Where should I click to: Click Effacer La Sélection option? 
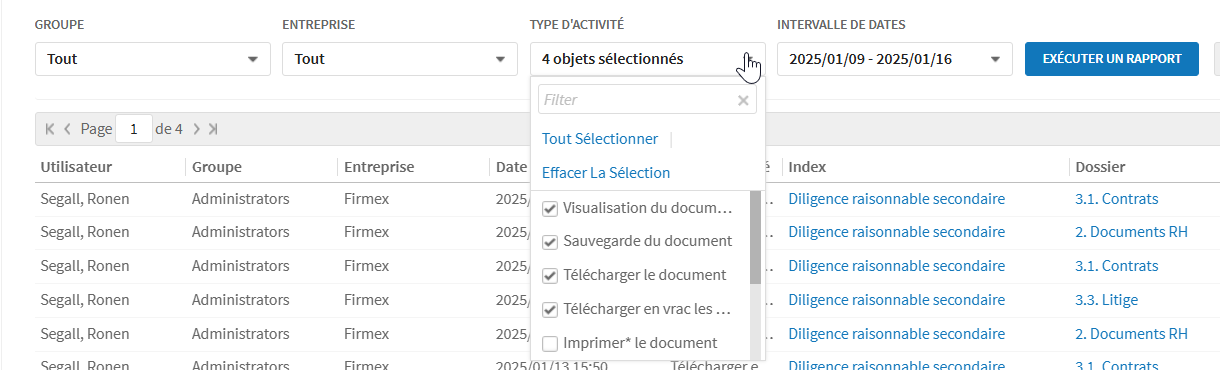[606, 173]
